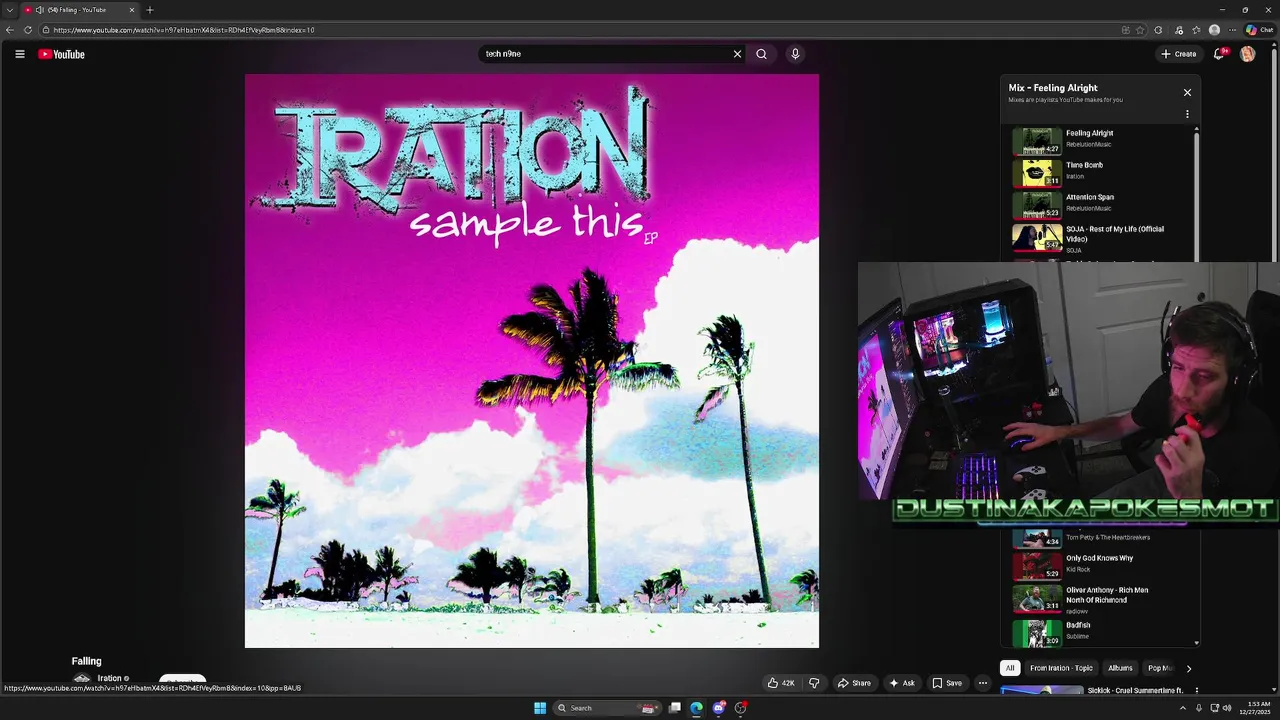Clear the search box with the X
Image resolution: width=1280 pixels, height=720 pixels.
pos(737,54)
